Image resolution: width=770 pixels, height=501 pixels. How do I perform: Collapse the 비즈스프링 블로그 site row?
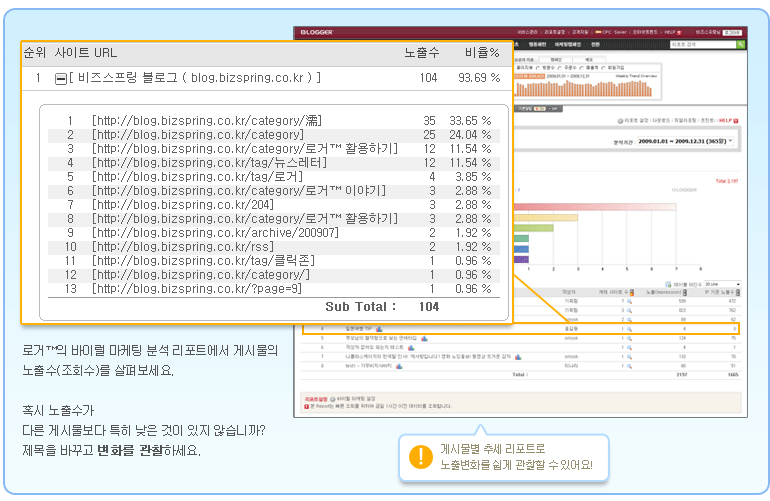(x=60, y=79)
